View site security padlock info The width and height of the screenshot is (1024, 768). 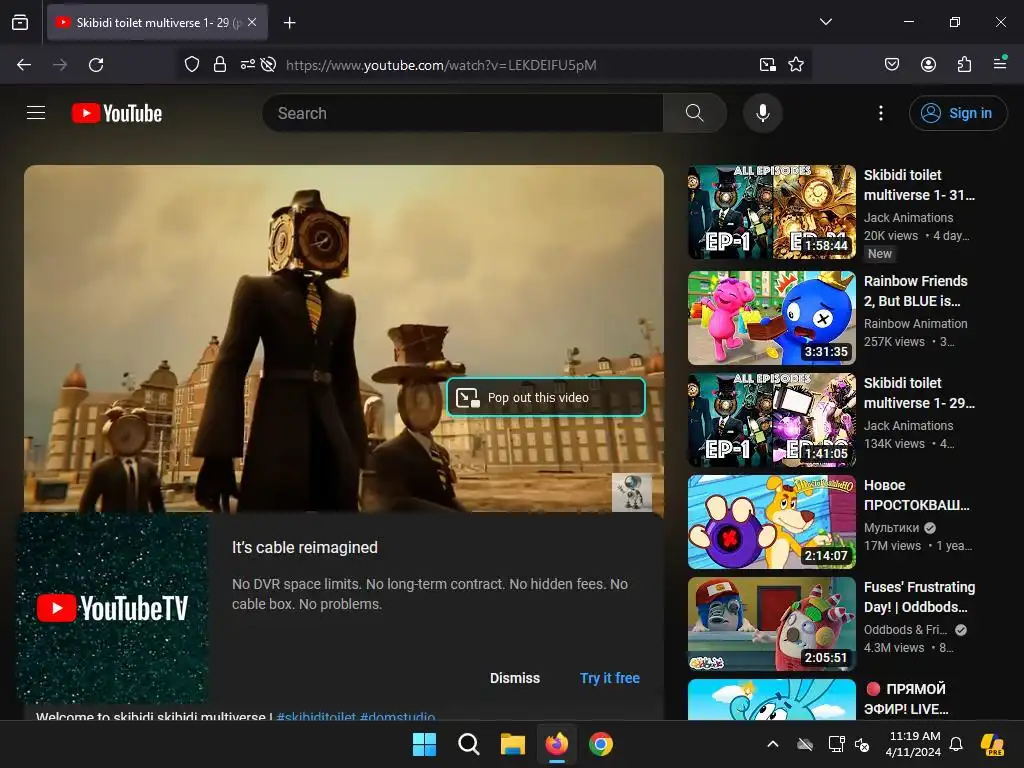coord(220,65)
